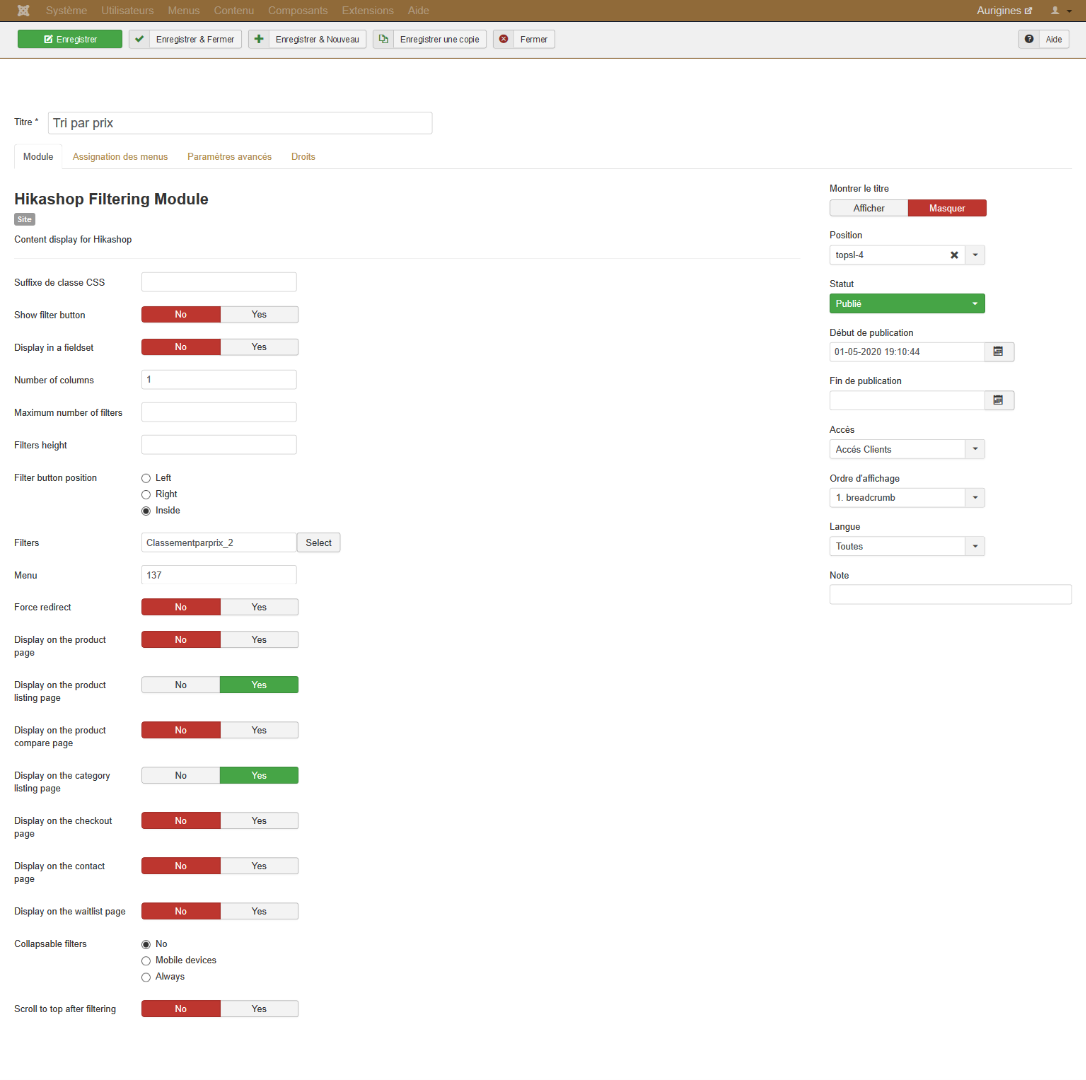Click the Menu field containing 137

pos(219,575)
